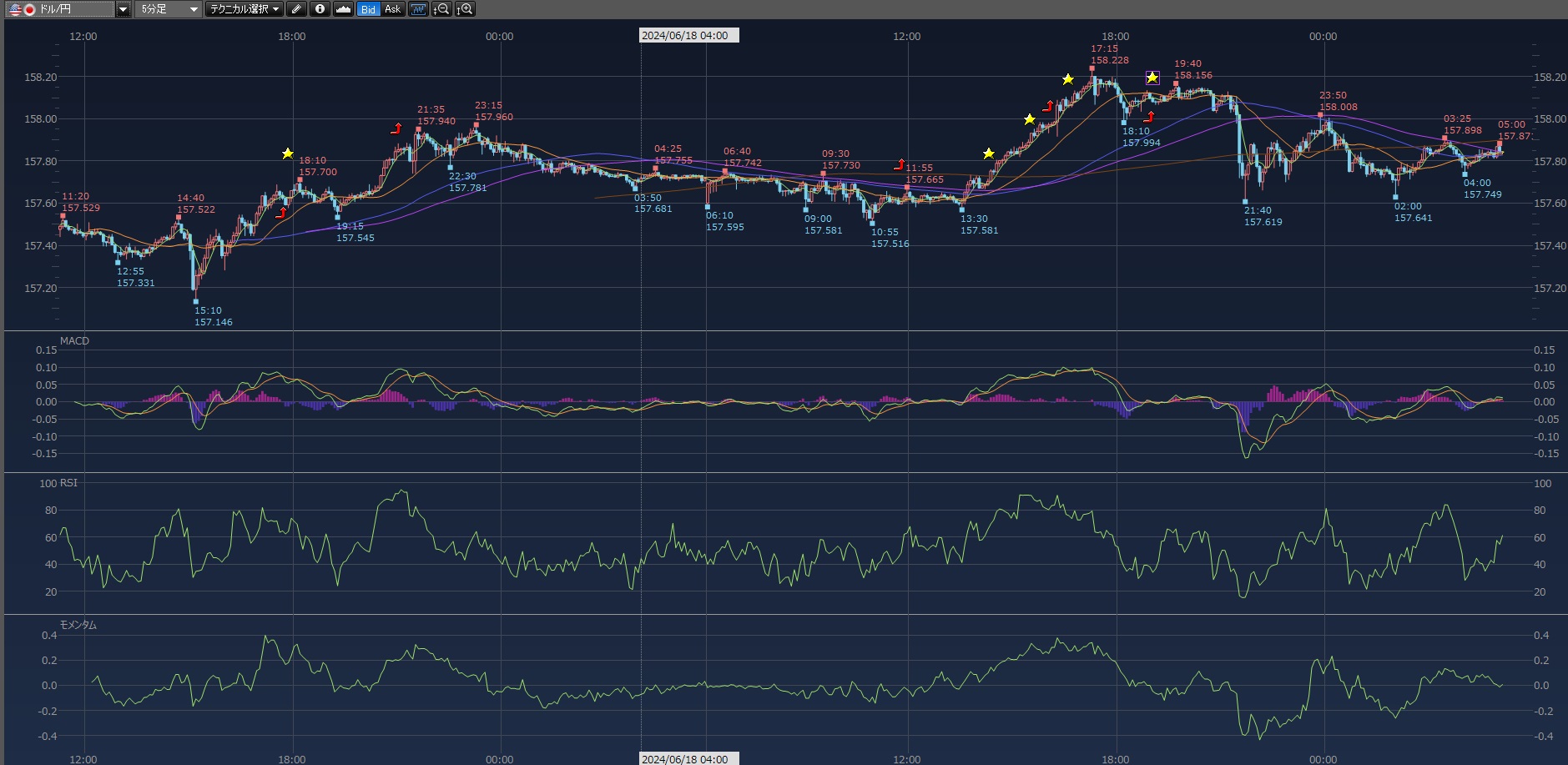Click the 15:10 low price marker 157.146
1568x765 pixels.
pos(196,301)
